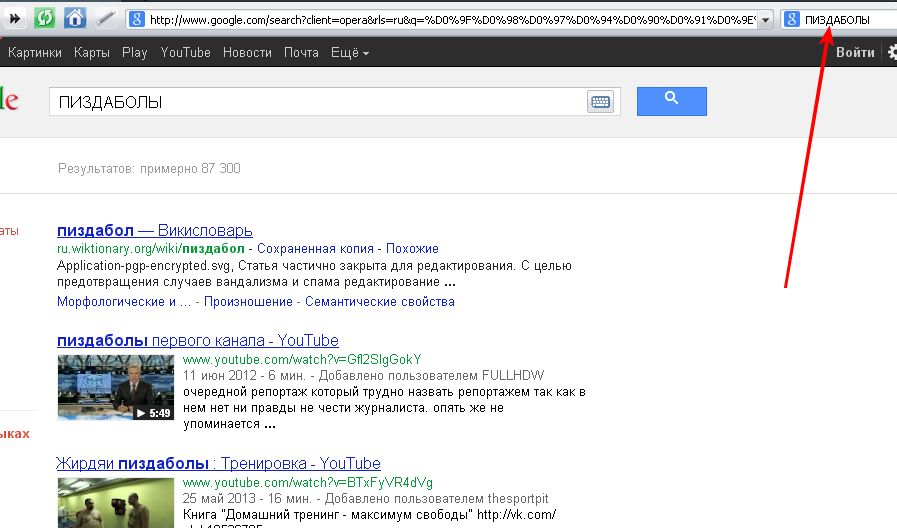Open the settings gear icon

pos(892,53)
